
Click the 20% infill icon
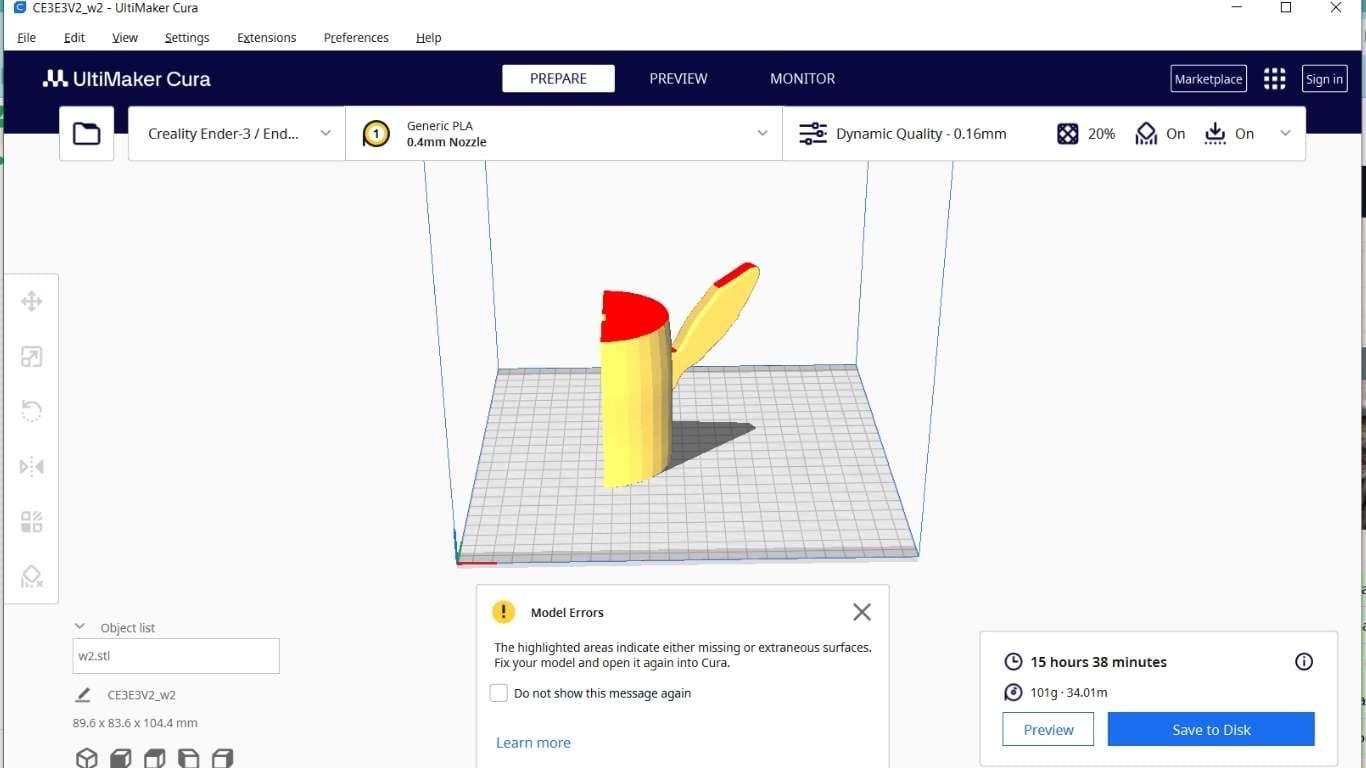point(1067,134)
